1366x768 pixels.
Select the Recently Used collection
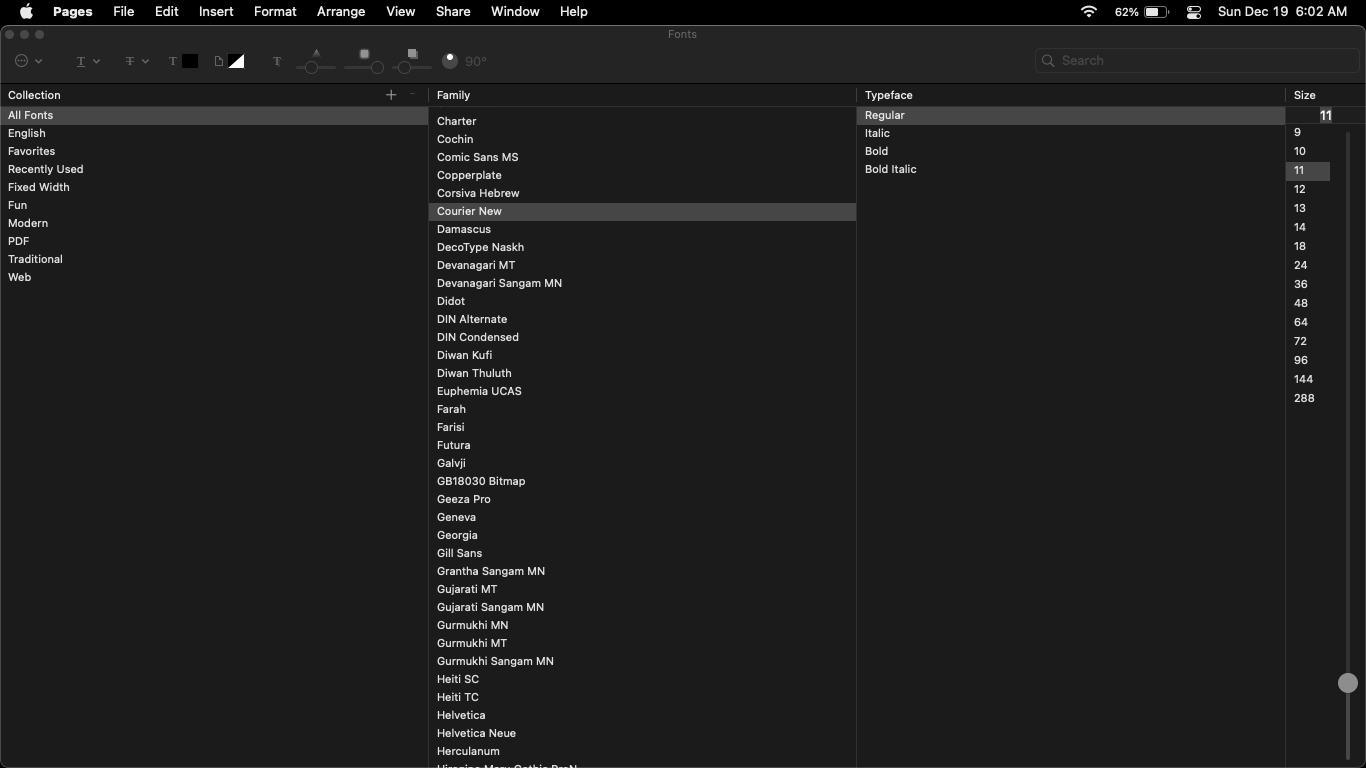coord(214,169)
